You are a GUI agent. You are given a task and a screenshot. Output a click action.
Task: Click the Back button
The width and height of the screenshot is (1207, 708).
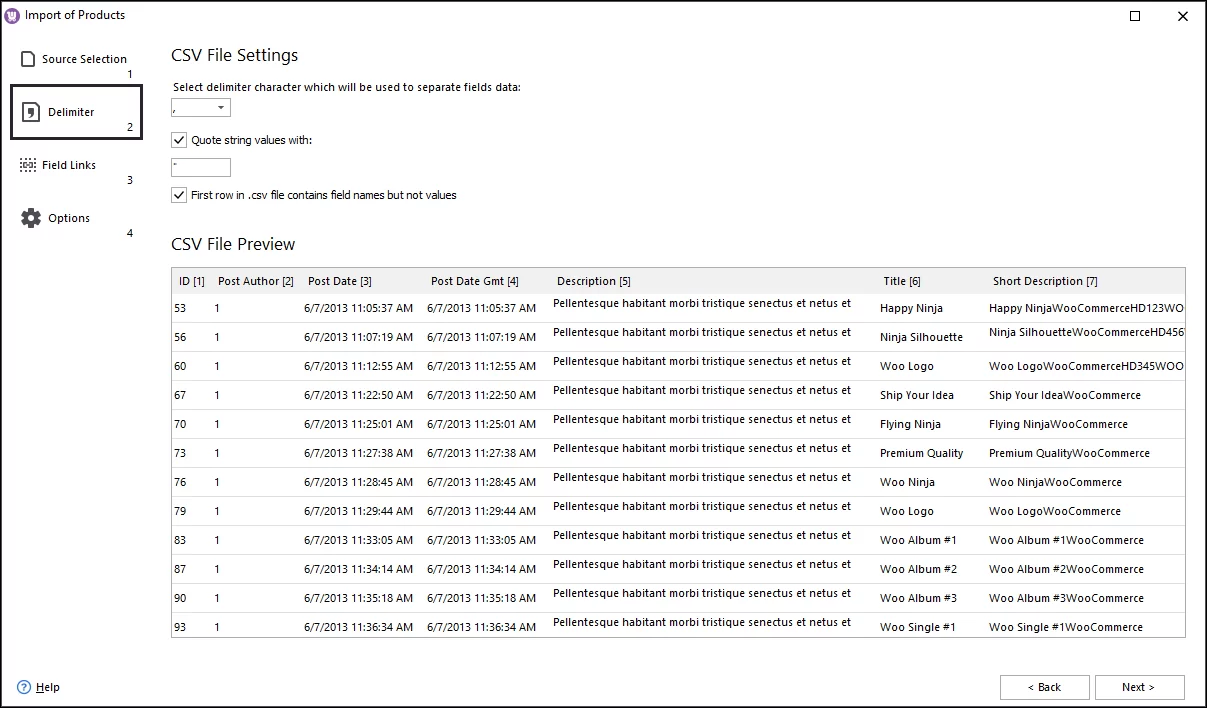[x=1044, y=687]
